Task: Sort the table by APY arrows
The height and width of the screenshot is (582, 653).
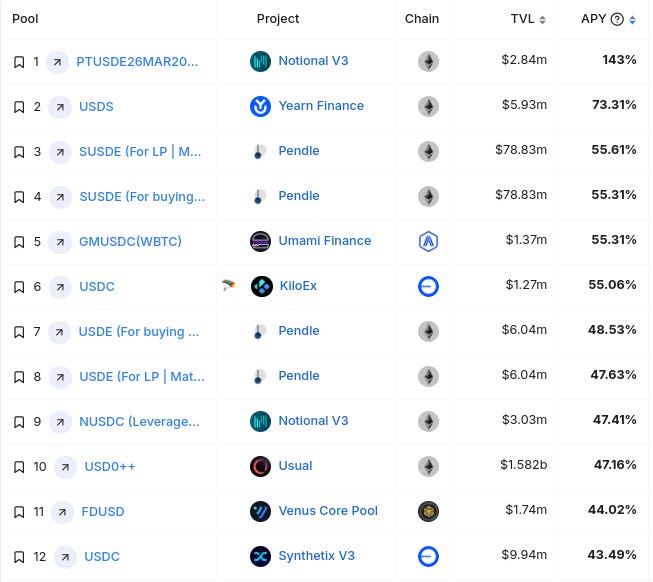Action: click(x=632, y=20)
